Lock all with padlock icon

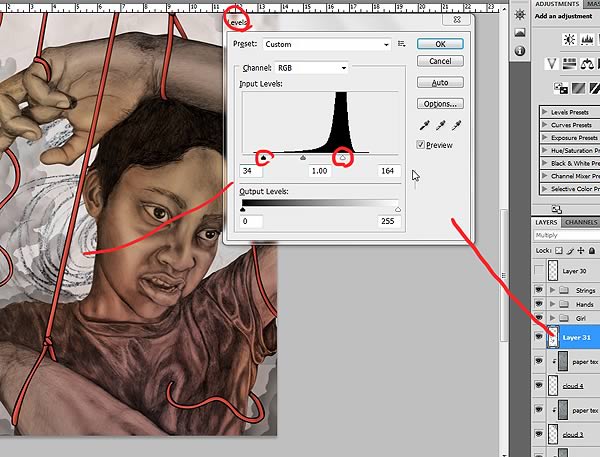[x=592, y=251]
